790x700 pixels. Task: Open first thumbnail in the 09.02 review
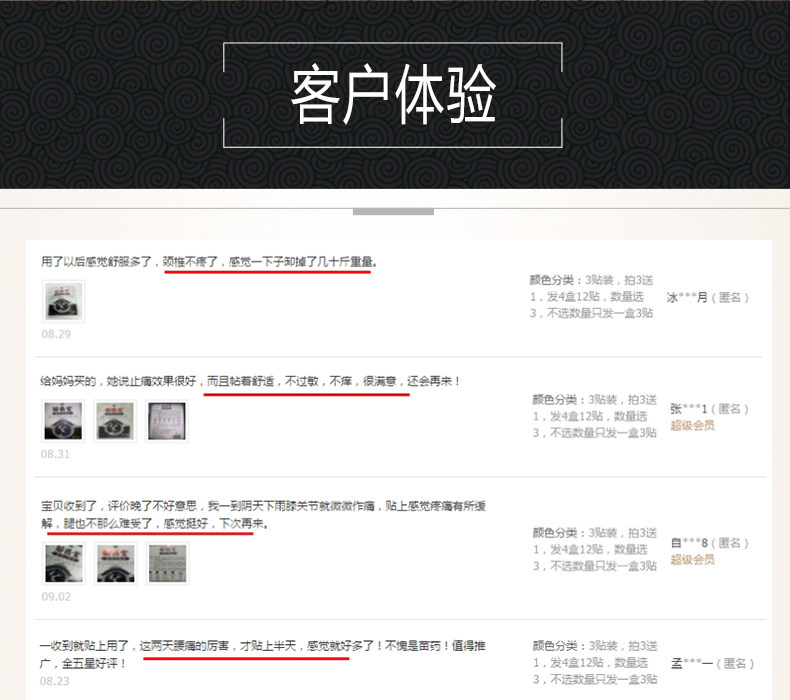[x=63, y=563]
